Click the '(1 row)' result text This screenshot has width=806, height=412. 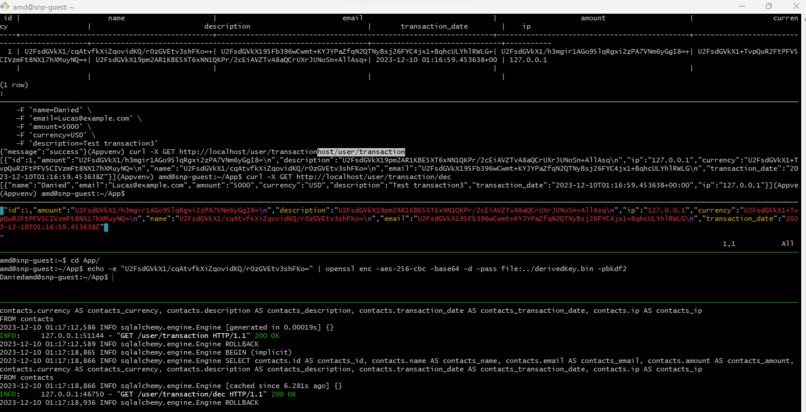click(14, 85)
